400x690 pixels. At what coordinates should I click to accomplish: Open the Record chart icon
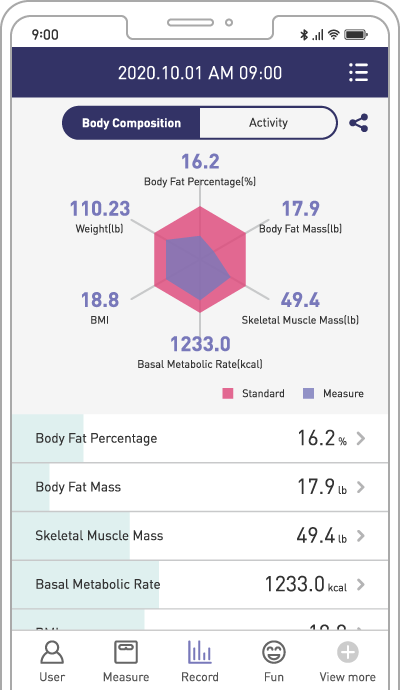point(200,652)
